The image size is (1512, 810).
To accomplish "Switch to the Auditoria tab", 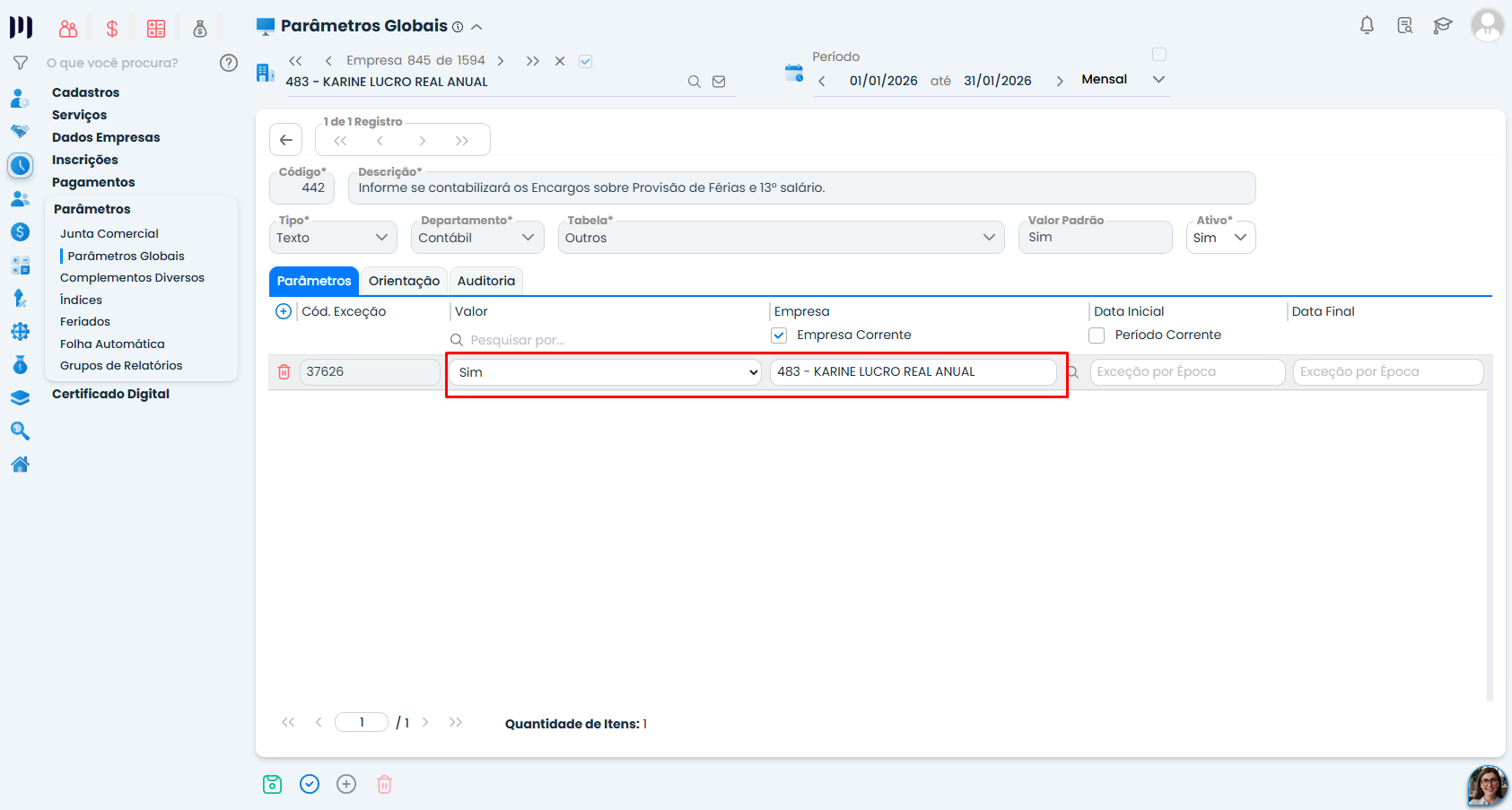I will [486, 281].
